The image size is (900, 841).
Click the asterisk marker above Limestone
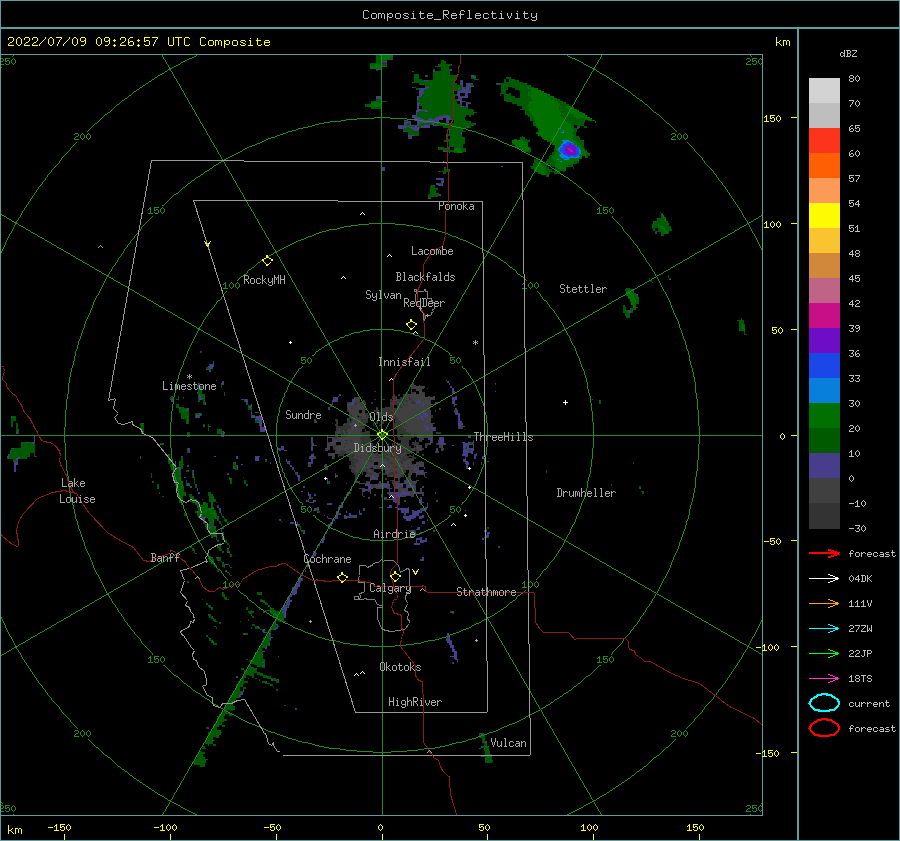(x=189, y=377)
